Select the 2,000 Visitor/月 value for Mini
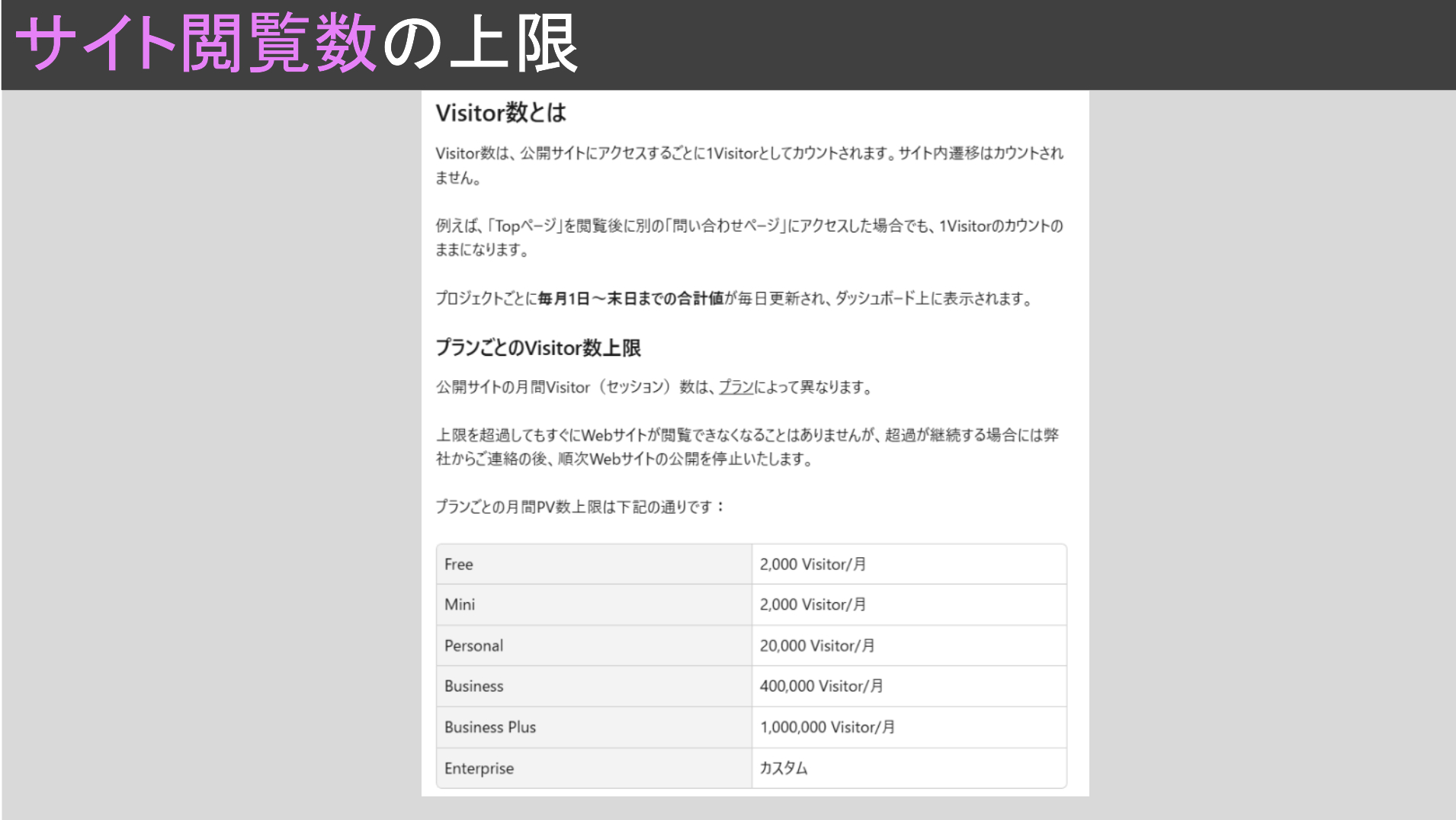This screenshot has width=1456, height=820. coord(813,605)
